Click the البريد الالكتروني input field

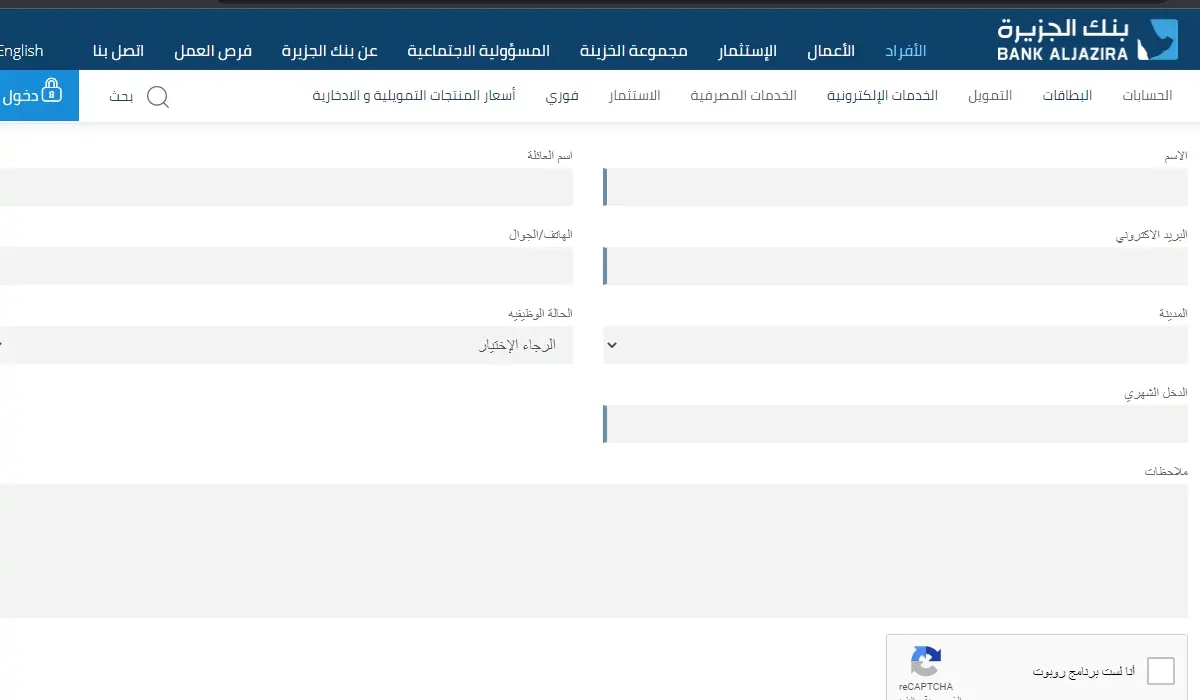[895, 266]
